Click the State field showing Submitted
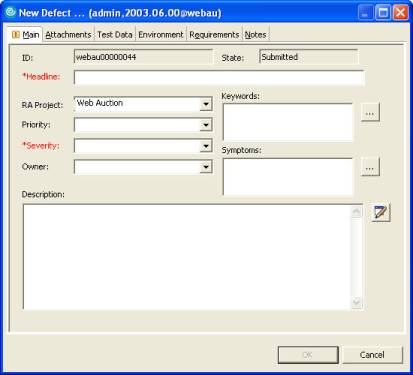This screenshot has width=413, height=375. click(309, 57)
